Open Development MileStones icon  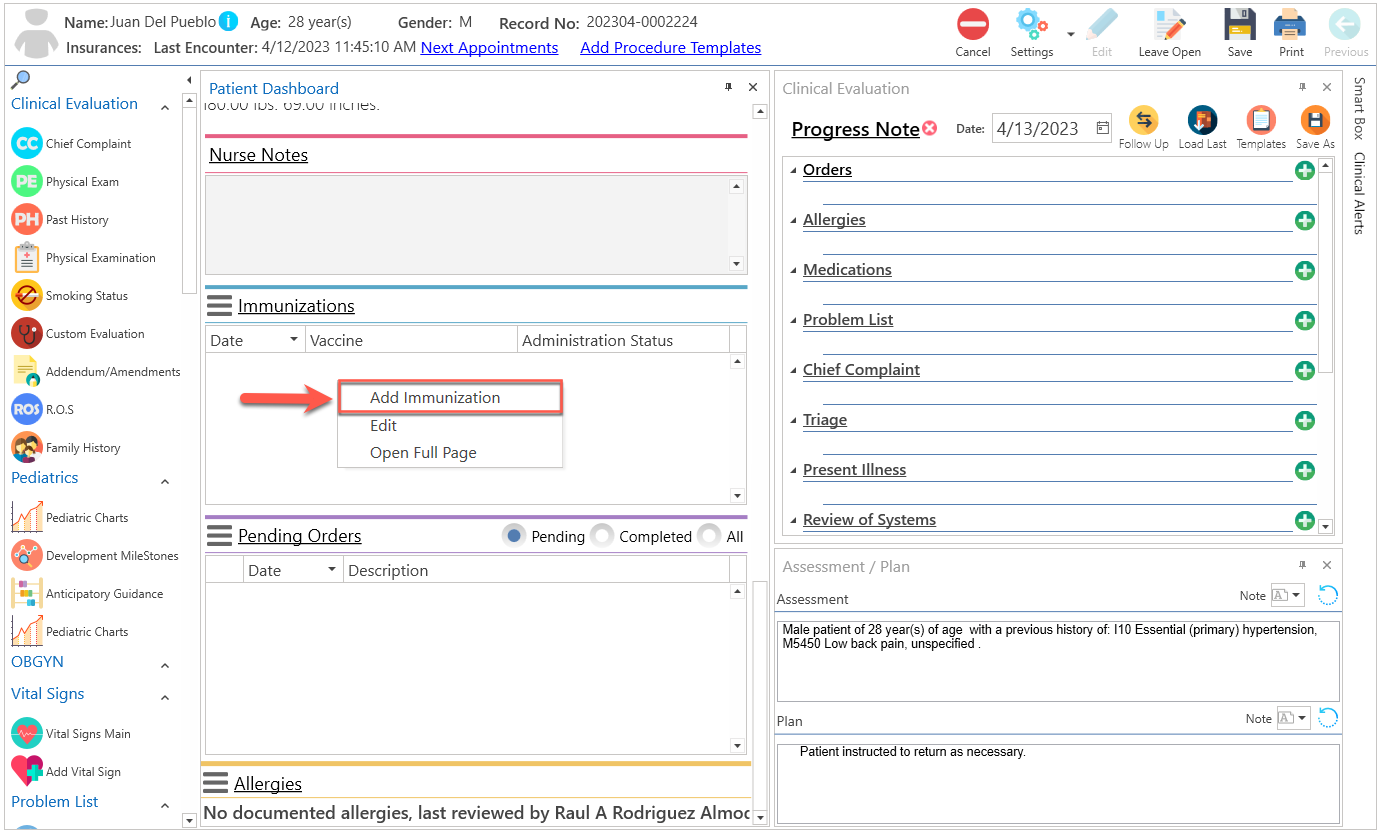coord(27,555)
